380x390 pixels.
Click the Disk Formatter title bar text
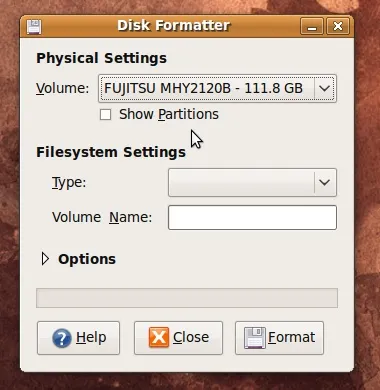[174, 26]
